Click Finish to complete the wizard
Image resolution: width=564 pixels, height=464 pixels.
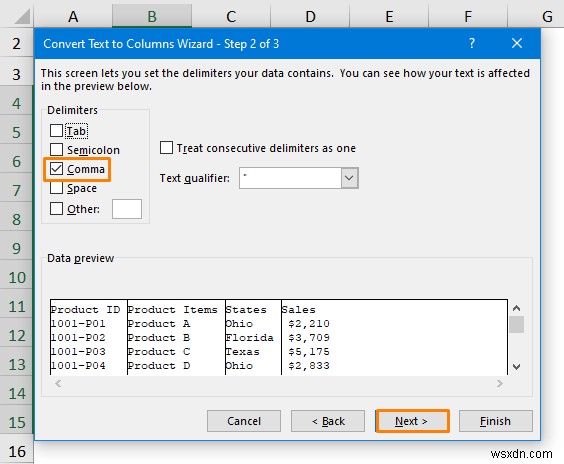click(496, 421)
